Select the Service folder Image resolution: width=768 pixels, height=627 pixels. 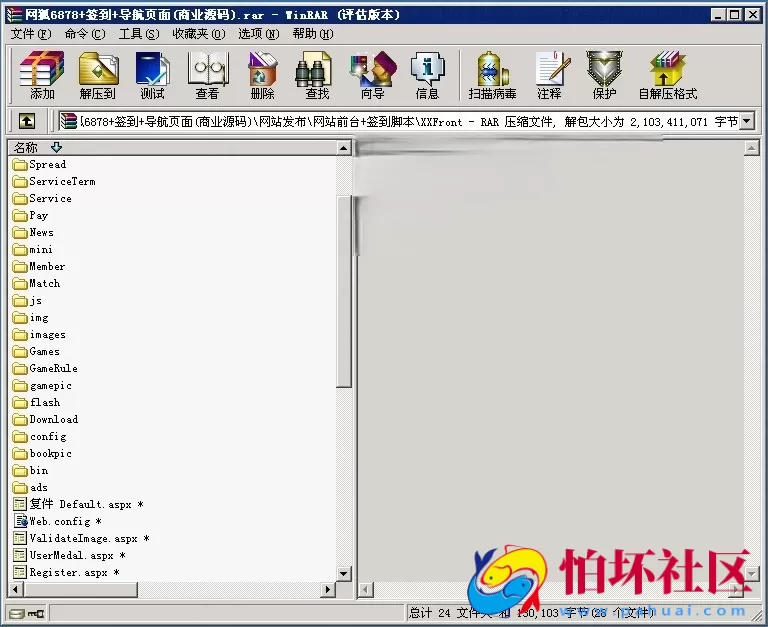(42, 199)
